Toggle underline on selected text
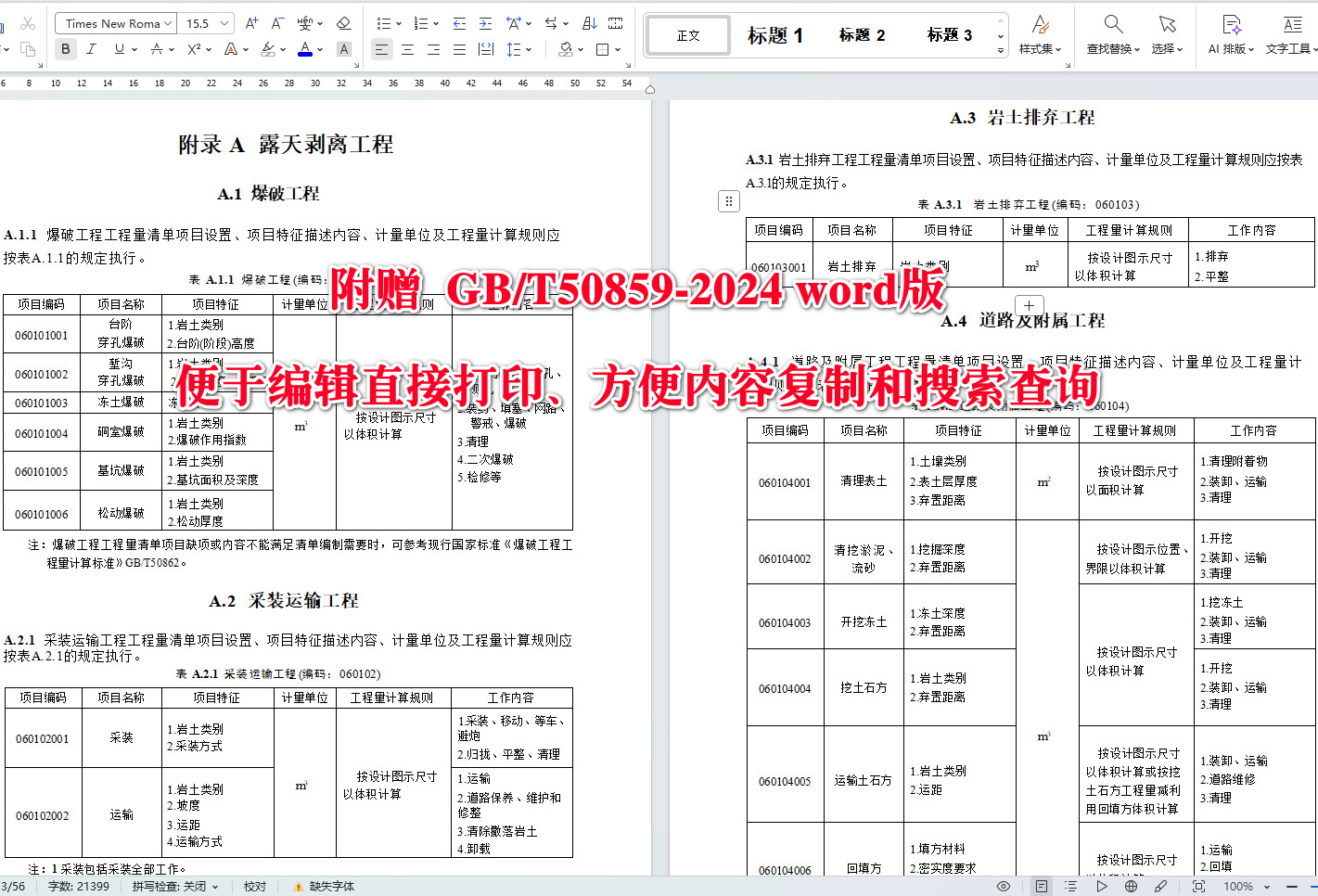The height and width of the screenshot is (896, 1318). [119, 47]
